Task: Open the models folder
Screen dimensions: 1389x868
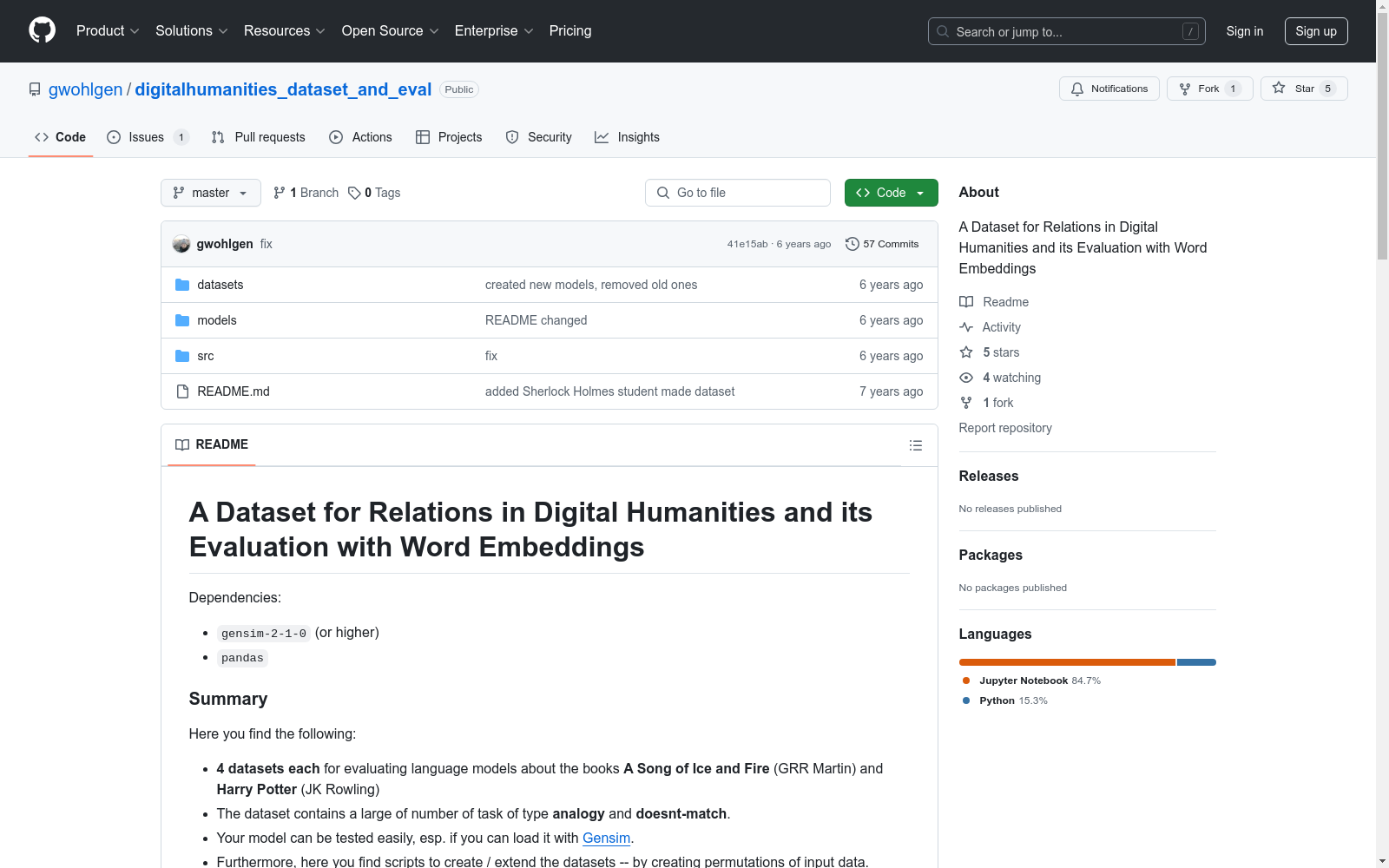Action: pyautogui.click(x=217, y=320)
